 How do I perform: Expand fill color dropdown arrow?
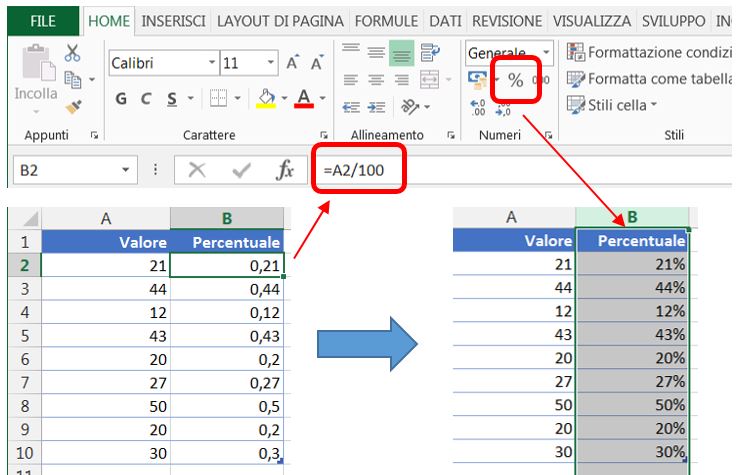[284, 99]
